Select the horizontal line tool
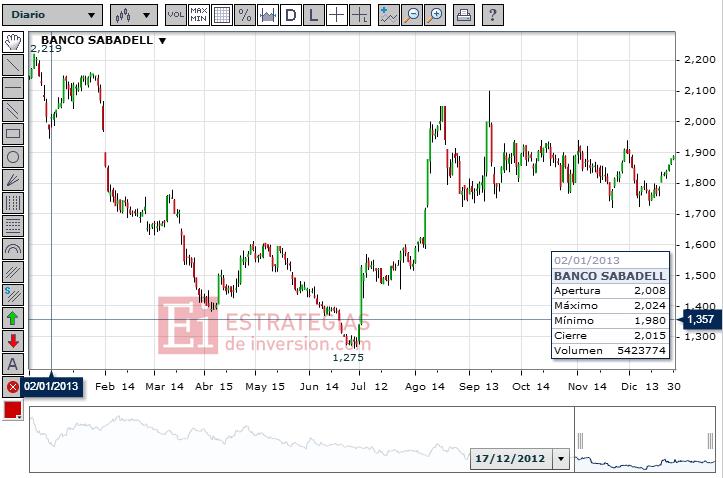723x478 pixels. coord(13,88)
